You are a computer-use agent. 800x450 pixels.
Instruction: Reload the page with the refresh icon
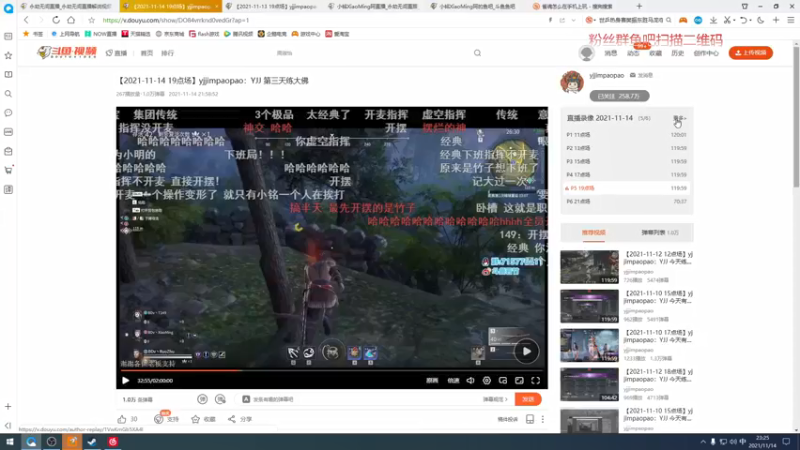tap(56, 20)
